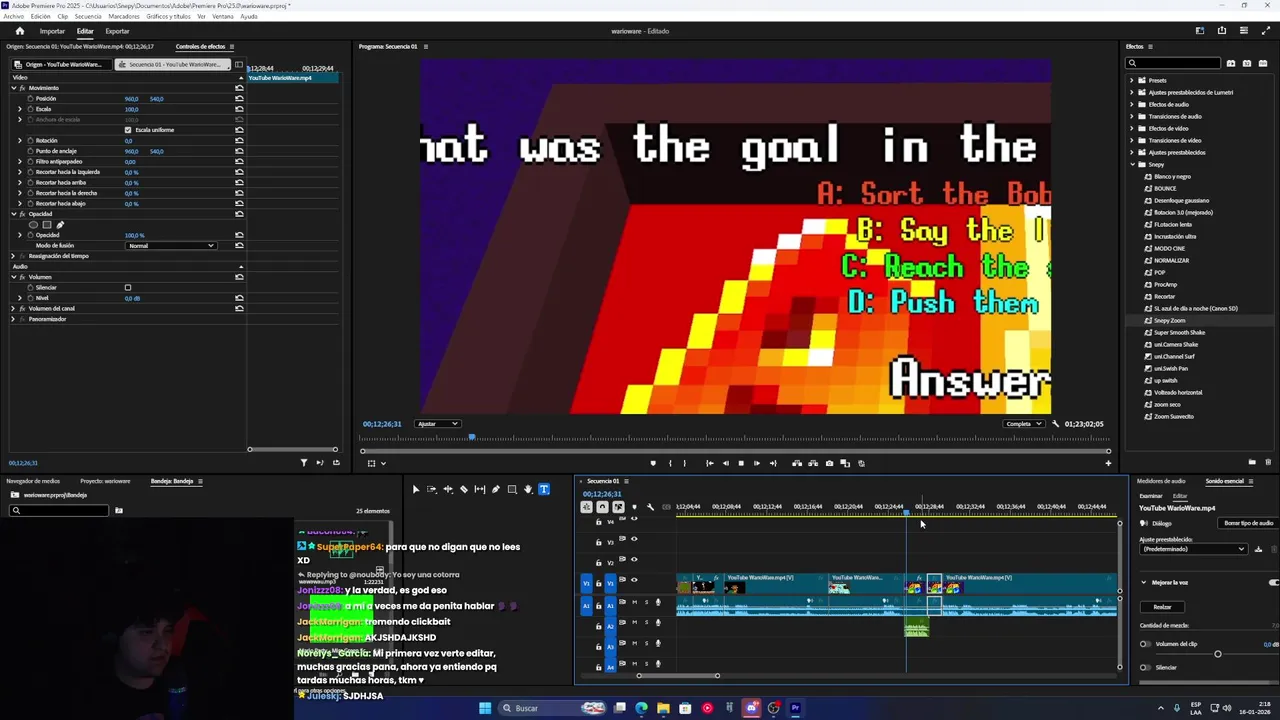Reset the Posición parameter
The width and height of the screenshot is (1280, 720).
coord(239,98)
